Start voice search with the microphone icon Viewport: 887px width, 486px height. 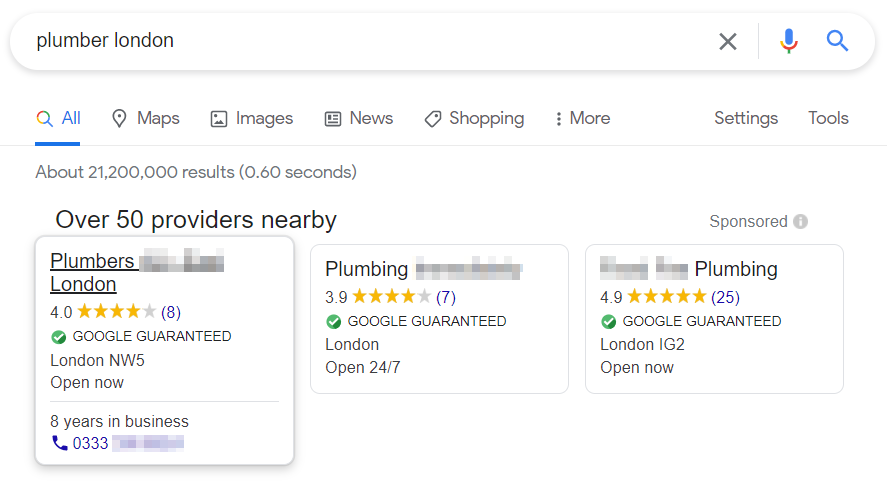789,41
